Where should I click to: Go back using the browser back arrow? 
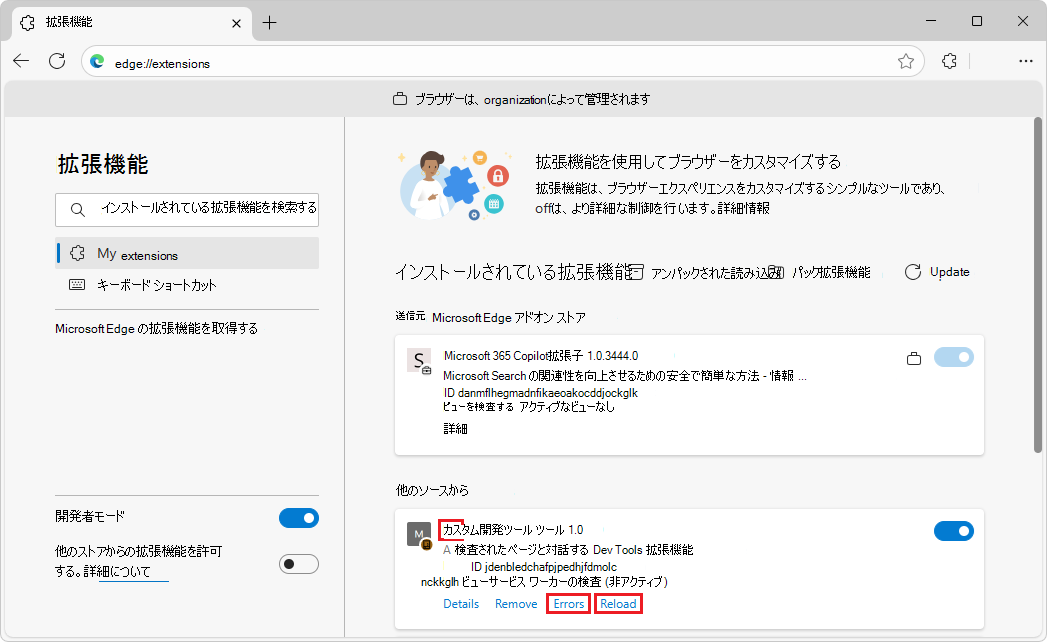click(21, 61)
